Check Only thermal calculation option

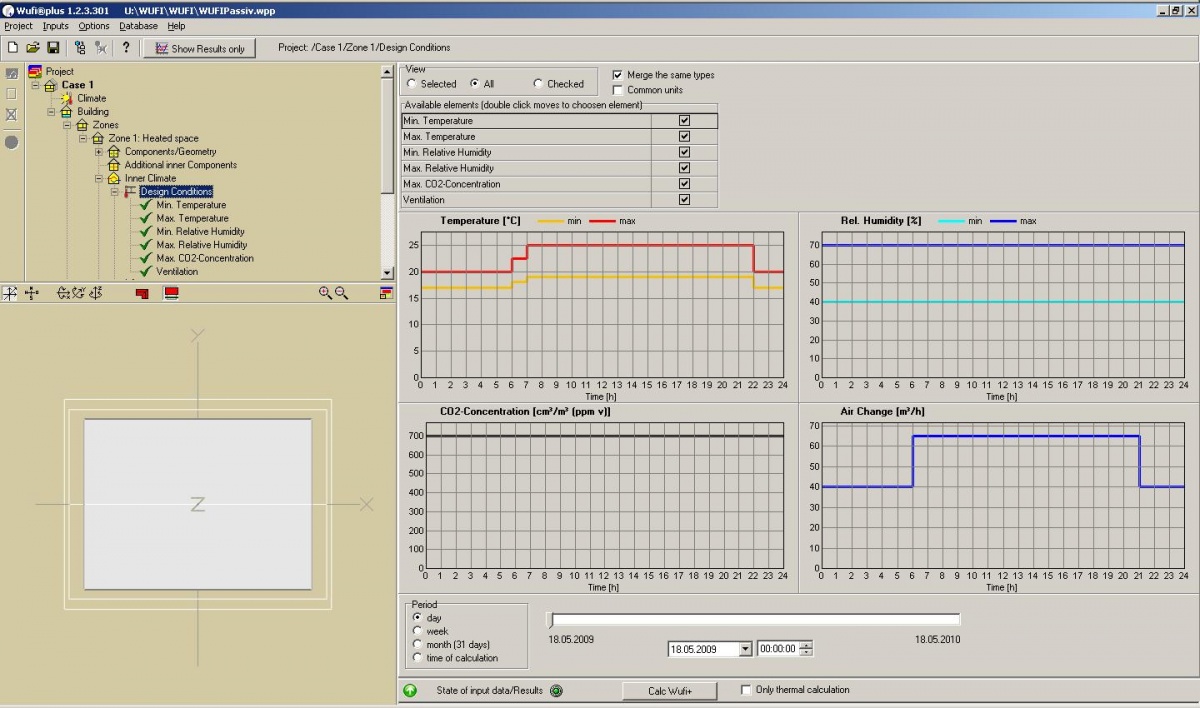coord(746,690)
